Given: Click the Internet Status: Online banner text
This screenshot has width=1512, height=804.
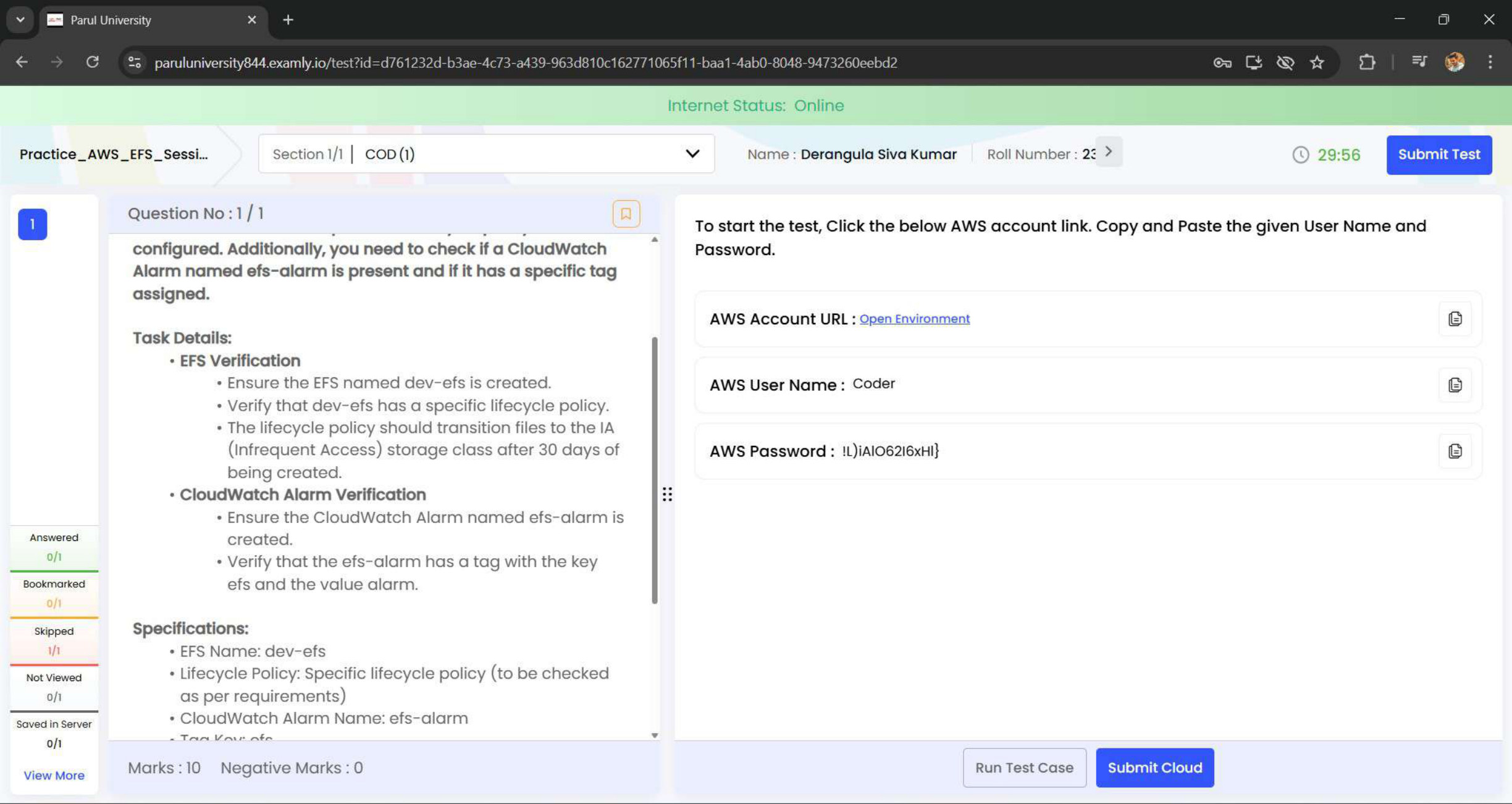Looking at the screenshot, I should point(755,105).
